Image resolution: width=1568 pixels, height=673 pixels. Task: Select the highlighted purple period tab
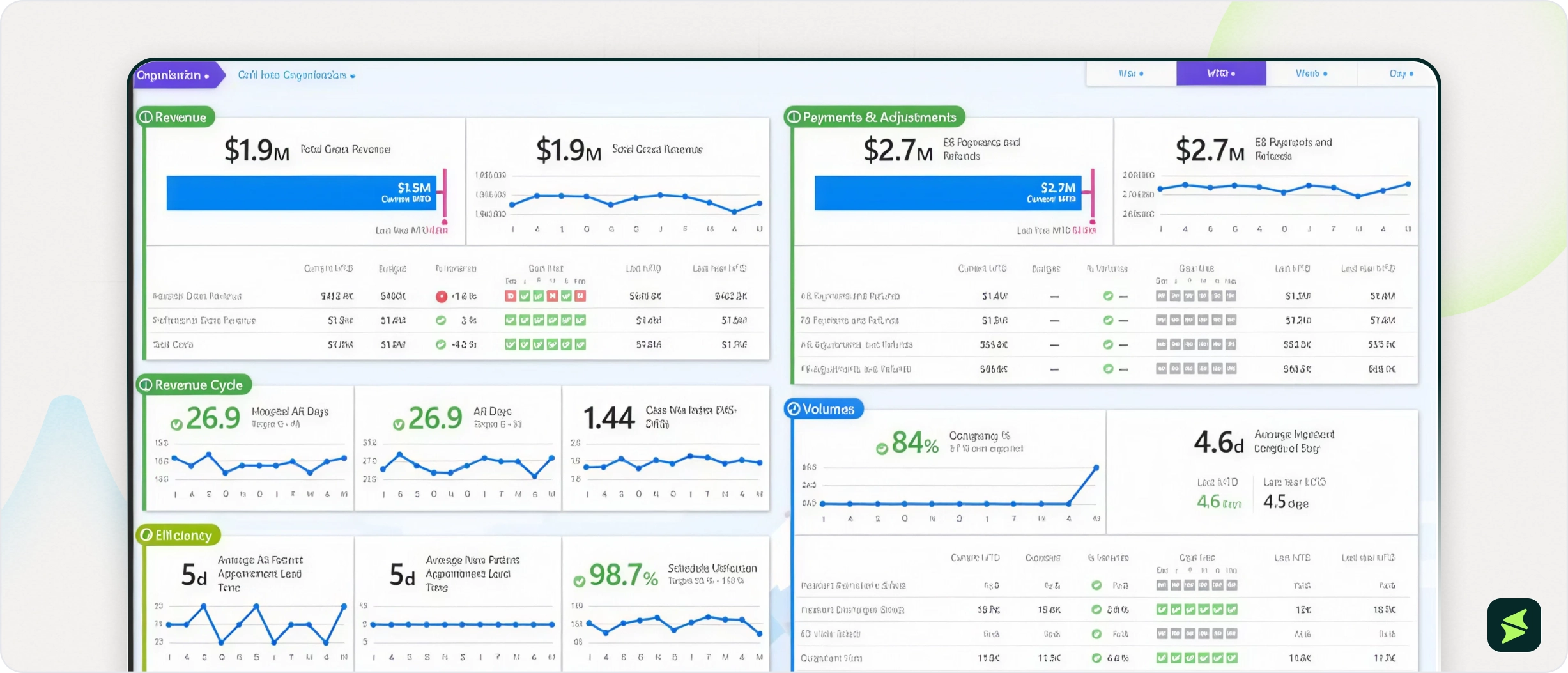click(x=1221, y=73)
